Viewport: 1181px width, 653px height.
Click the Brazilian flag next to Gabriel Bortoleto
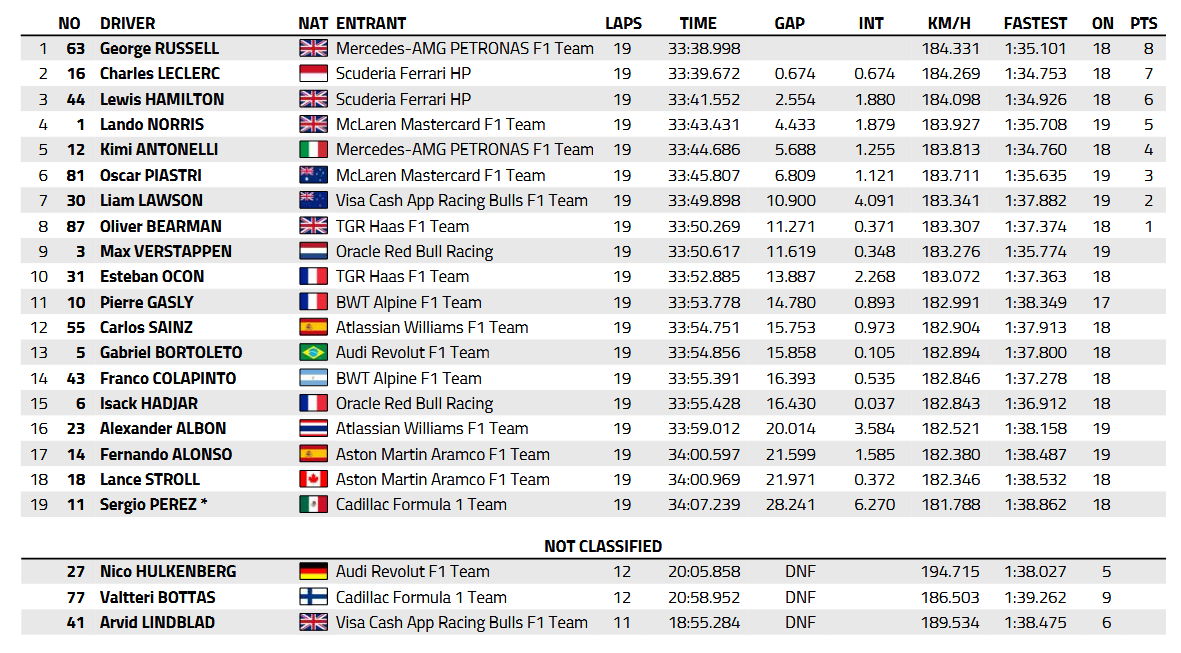[313, 352]
